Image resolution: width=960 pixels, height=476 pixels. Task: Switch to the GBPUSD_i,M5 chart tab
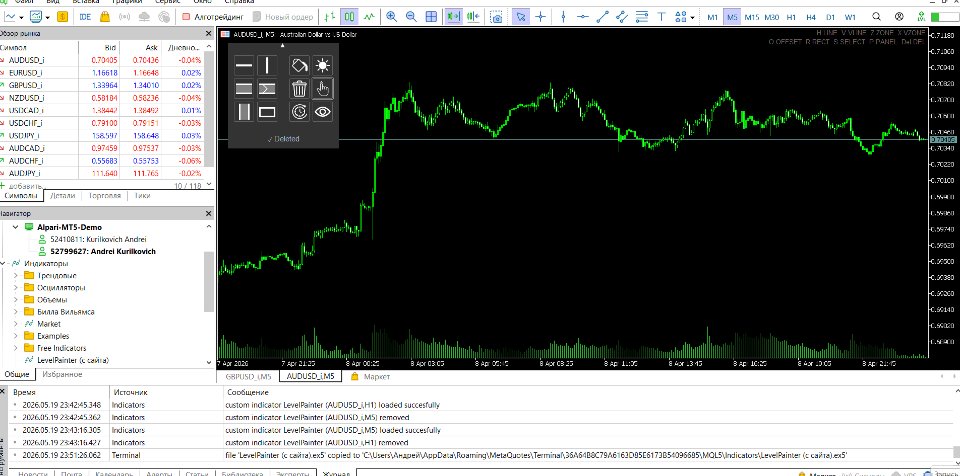click(248, 377)
